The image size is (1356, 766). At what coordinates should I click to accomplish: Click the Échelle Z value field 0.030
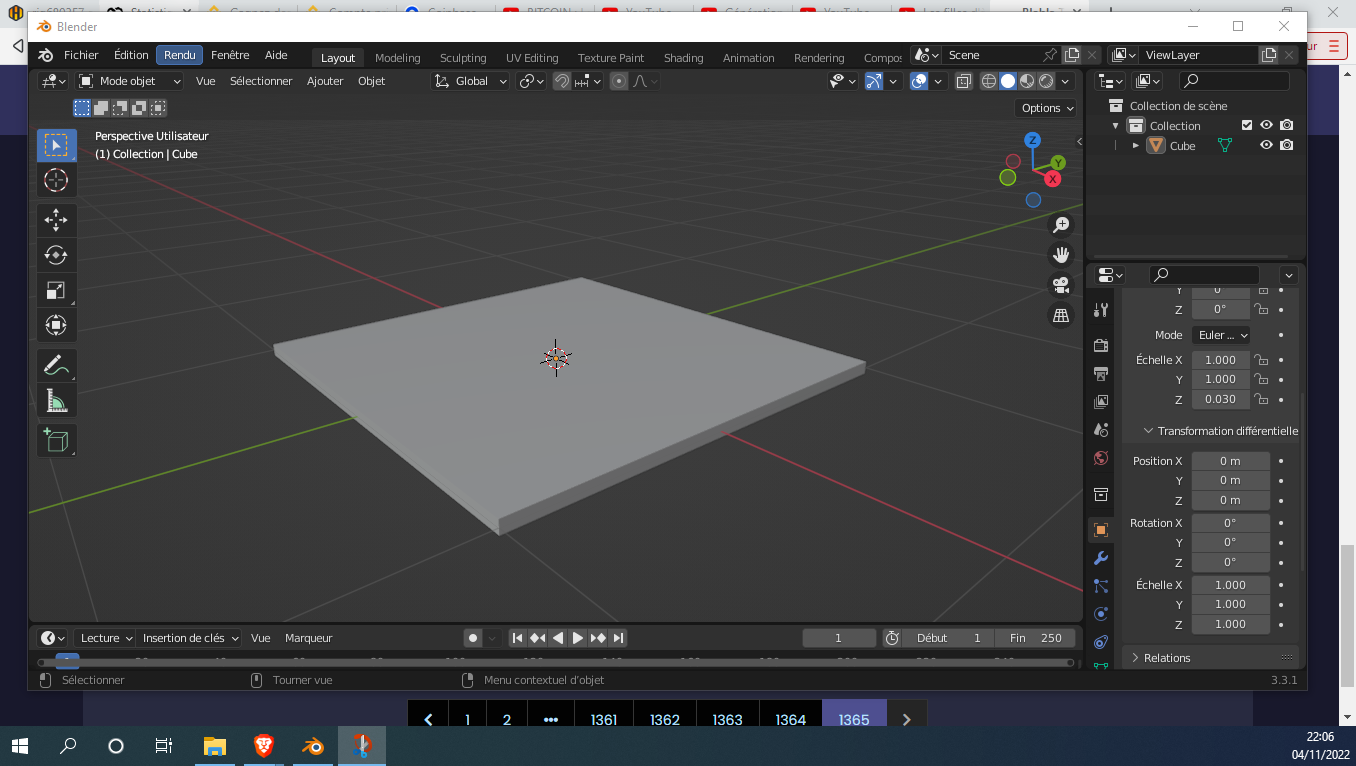1220,399
